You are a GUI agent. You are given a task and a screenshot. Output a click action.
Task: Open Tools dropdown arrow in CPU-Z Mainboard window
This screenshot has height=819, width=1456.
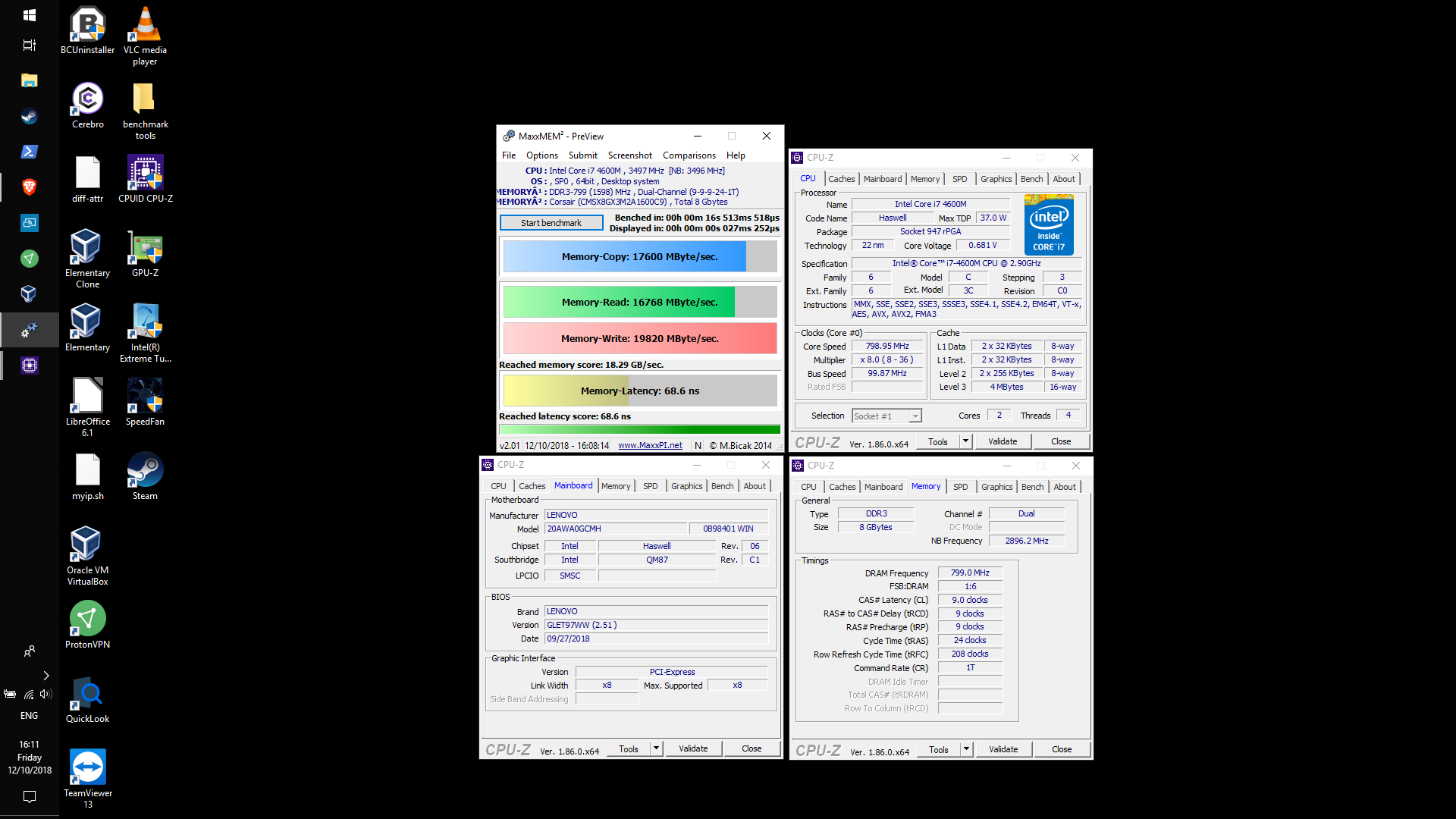[656, 748]
